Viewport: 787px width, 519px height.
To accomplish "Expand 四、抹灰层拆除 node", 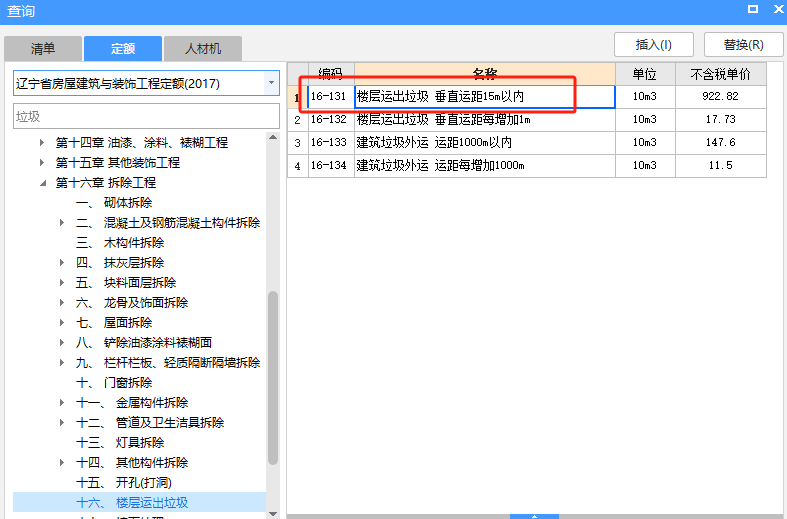I will [62, 263].
